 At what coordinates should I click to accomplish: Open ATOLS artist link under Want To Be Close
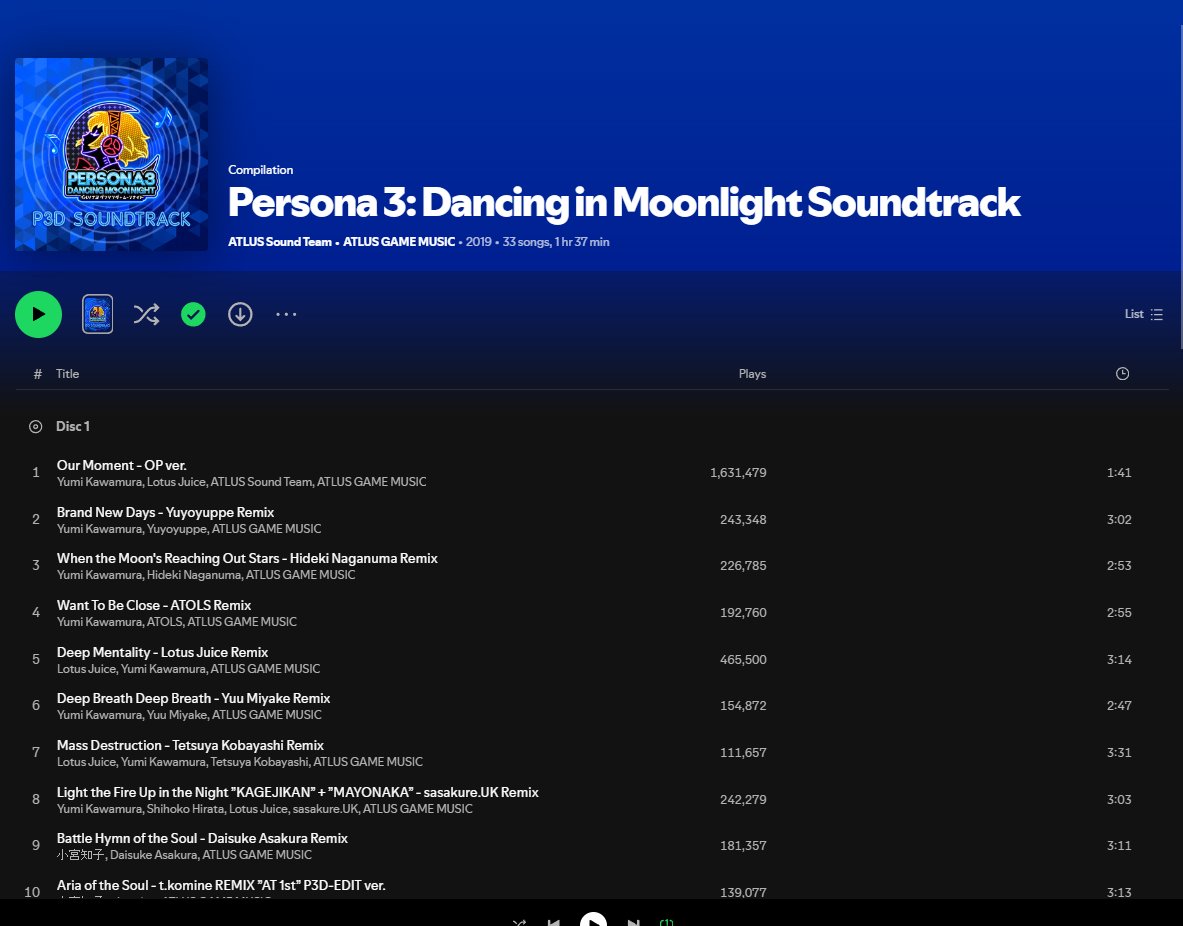164,622
